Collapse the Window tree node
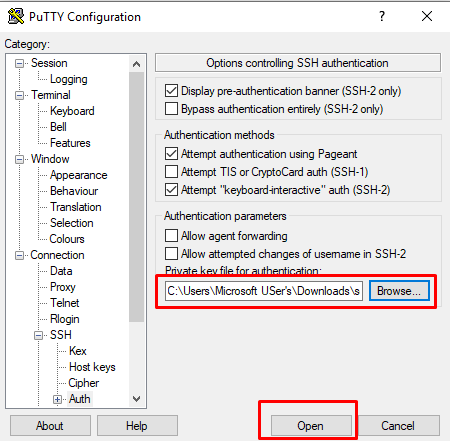The height and width of the screenshot is (441, 450). click(20, 159)
